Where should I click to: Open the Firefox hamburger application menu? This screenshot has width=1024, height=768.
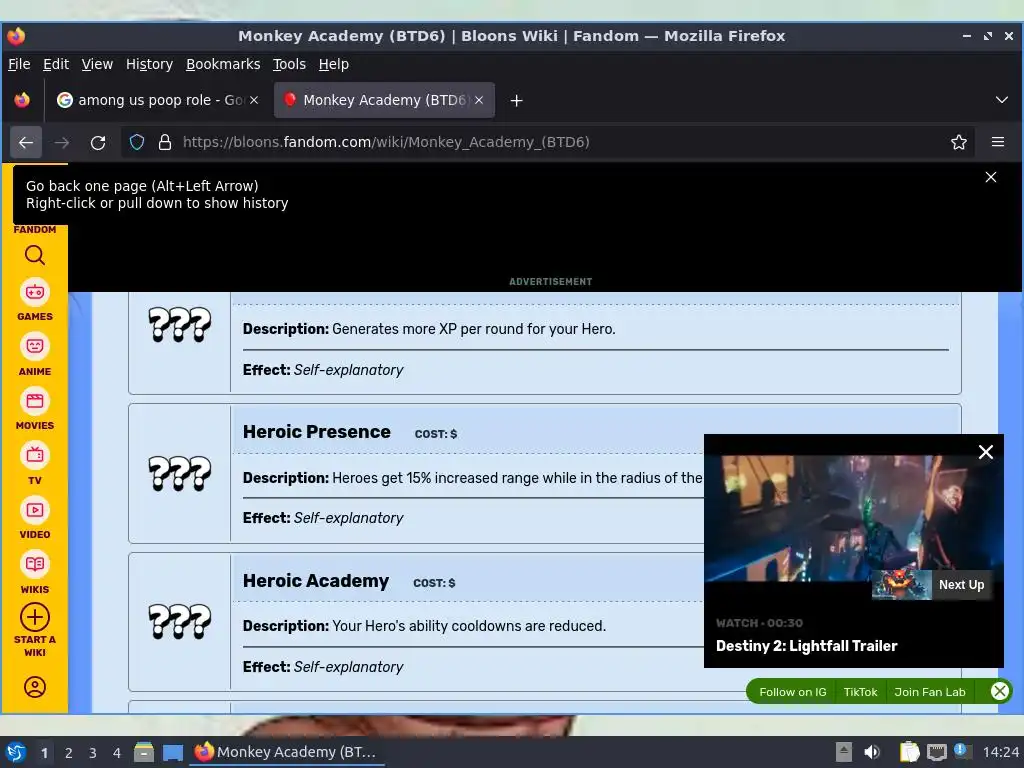pyautogui.click(x=998, y=142)
